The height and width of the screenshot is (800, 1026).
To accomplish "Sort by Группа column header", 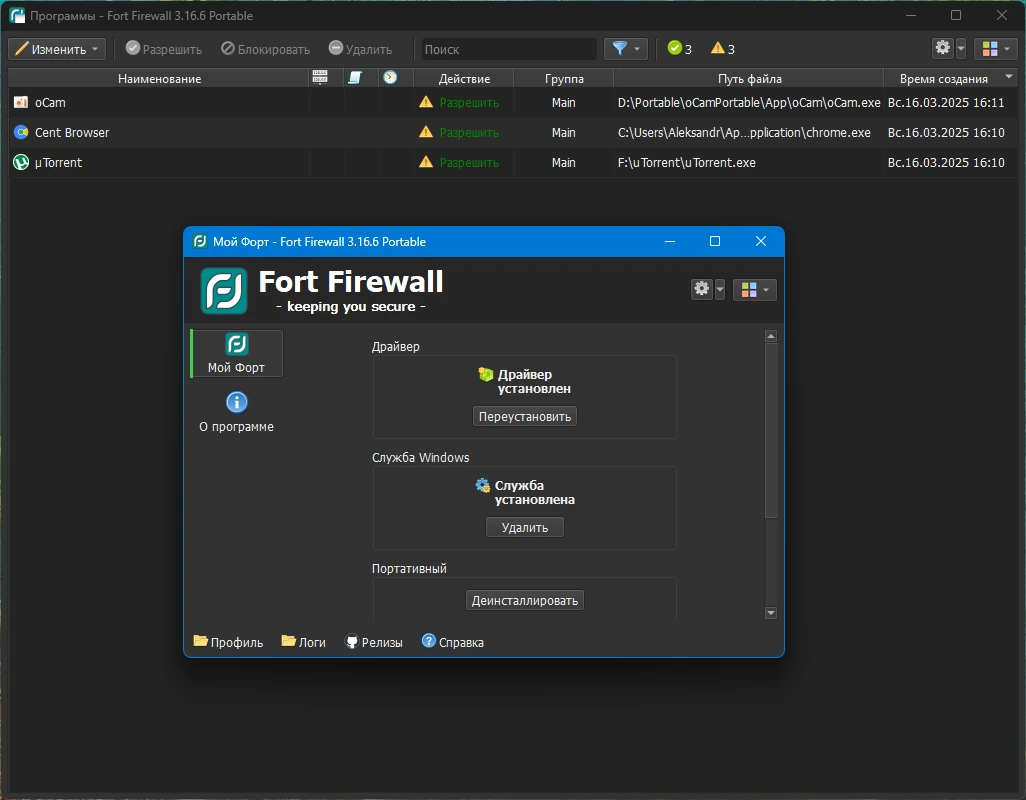I will click(x=564, y=78).
